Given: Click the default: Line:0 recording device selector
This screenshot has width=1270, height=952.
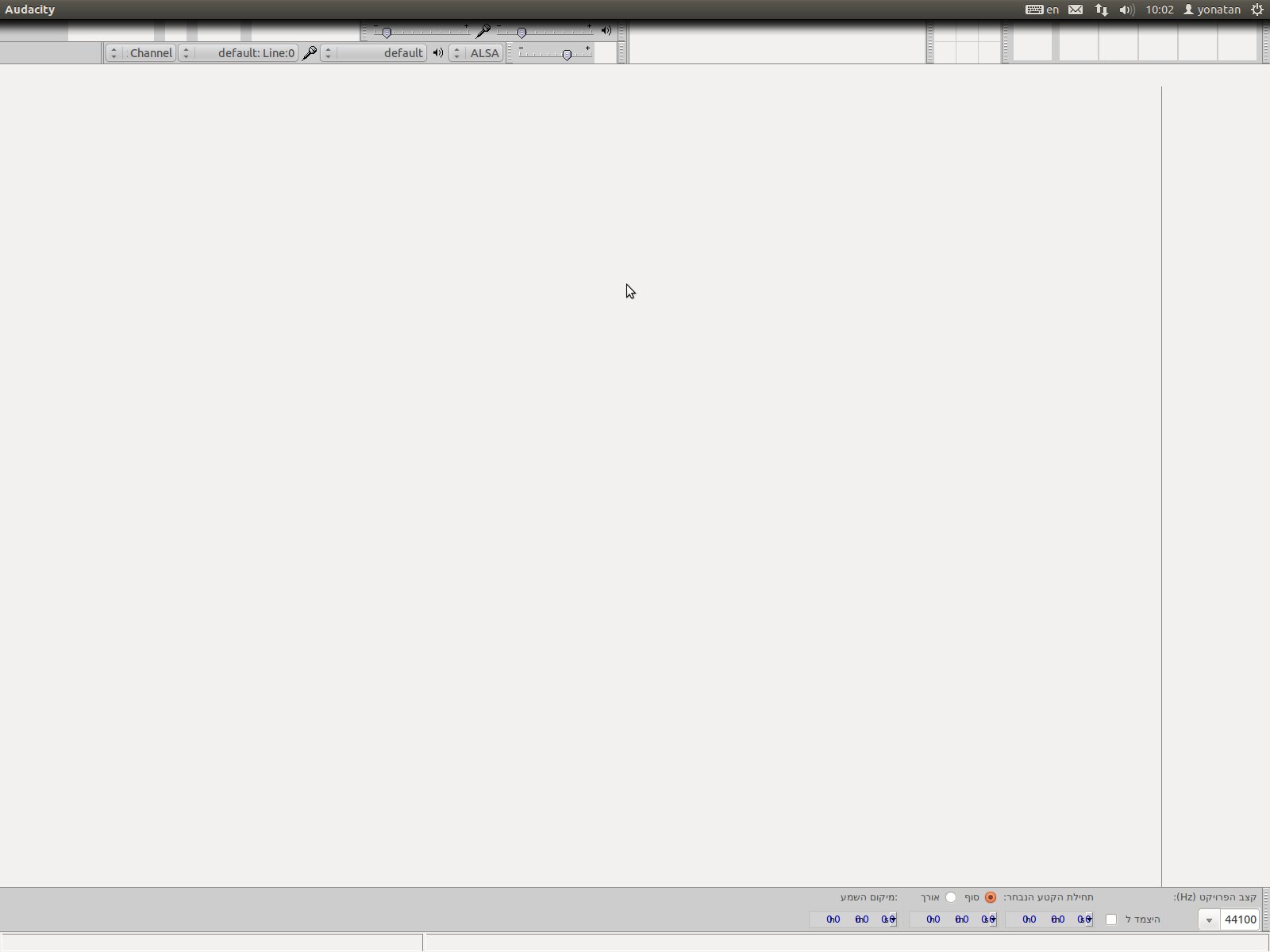Looking at the screenshot, I should [x=256, y=52].
